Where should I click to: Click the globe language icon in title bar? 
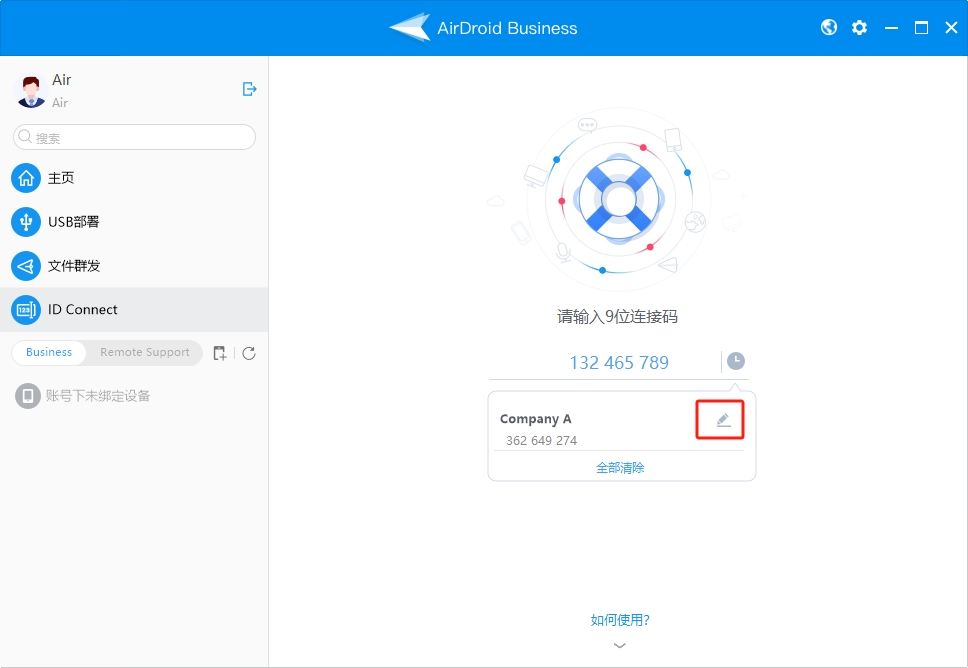pos(828,27)
